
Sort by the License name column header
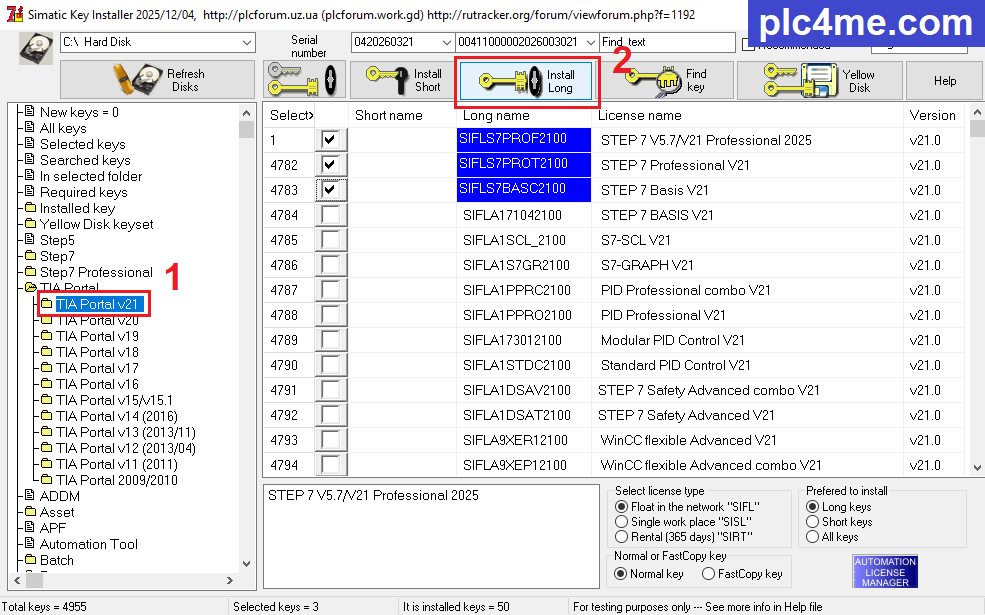pyautogui.click(x=640, y=115)
